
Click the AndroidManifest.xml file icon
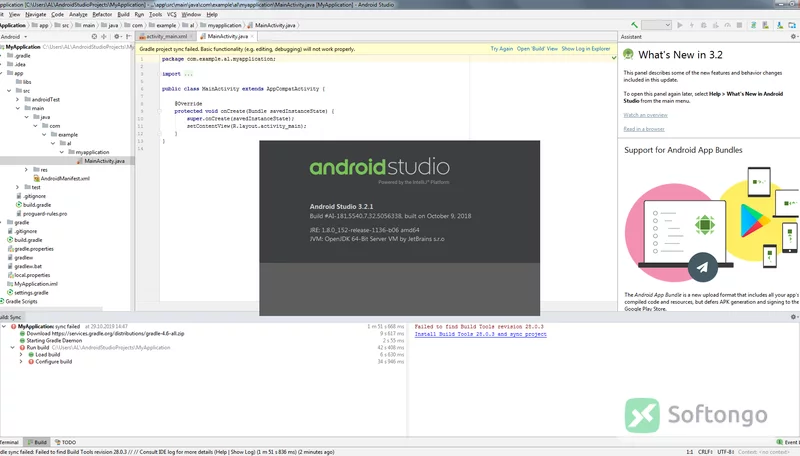pos(37,179)
